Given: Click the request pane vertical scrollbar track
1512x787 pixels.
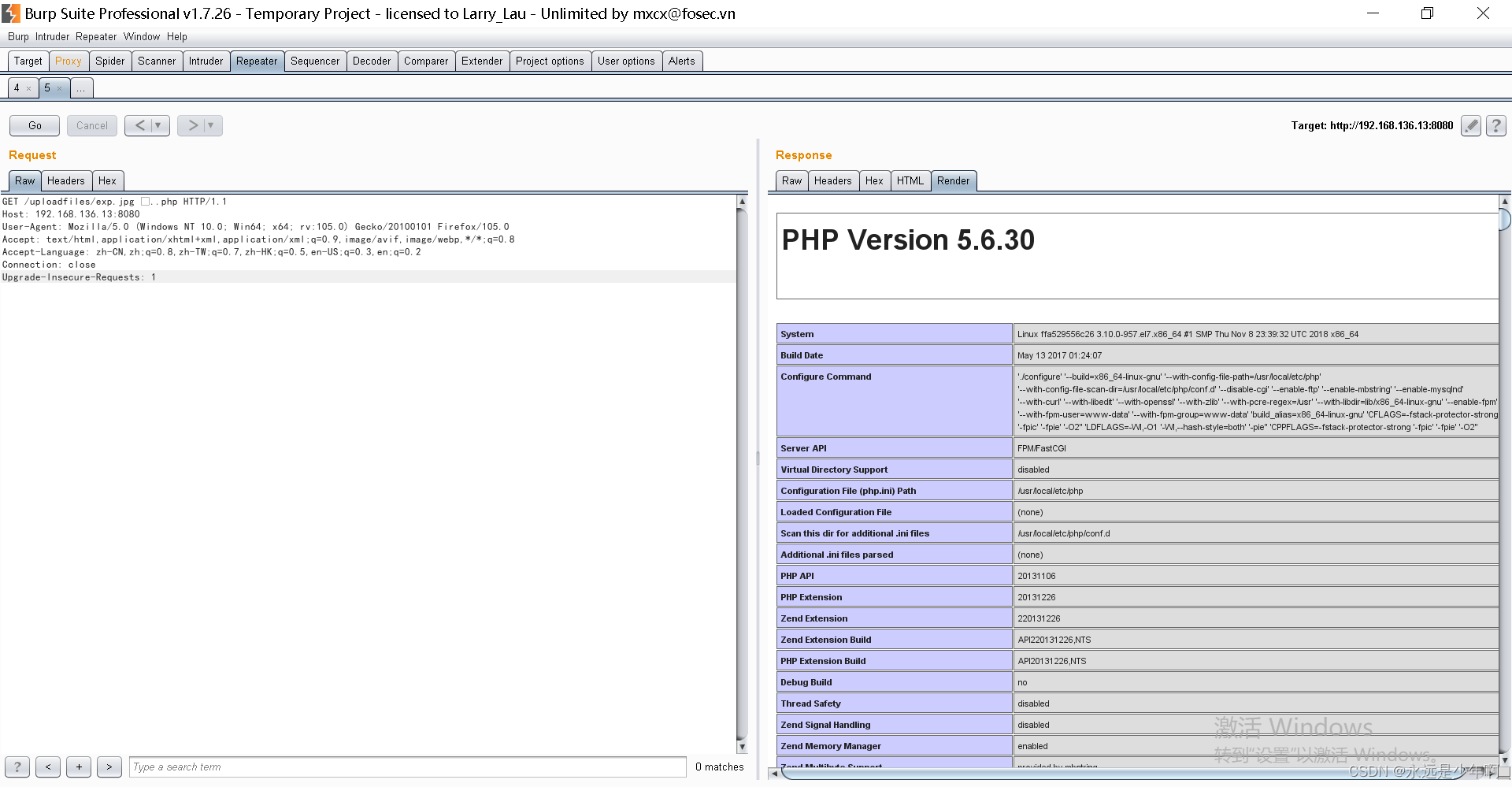Looking at the screenshot, I should click(x=742, y=473).
